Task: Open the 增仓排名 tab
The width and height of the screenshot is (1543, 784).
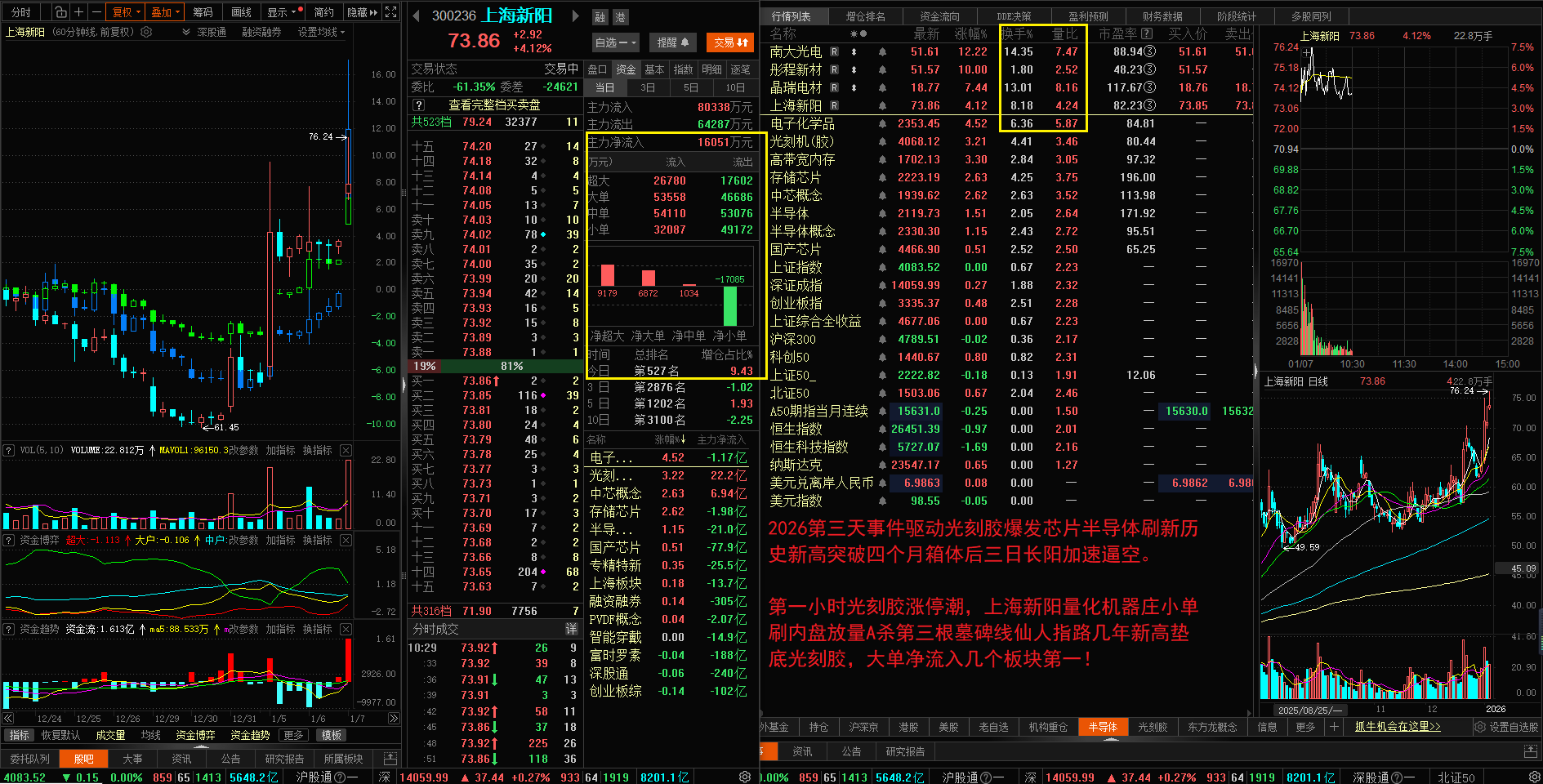Action: [x=865, y=16]
